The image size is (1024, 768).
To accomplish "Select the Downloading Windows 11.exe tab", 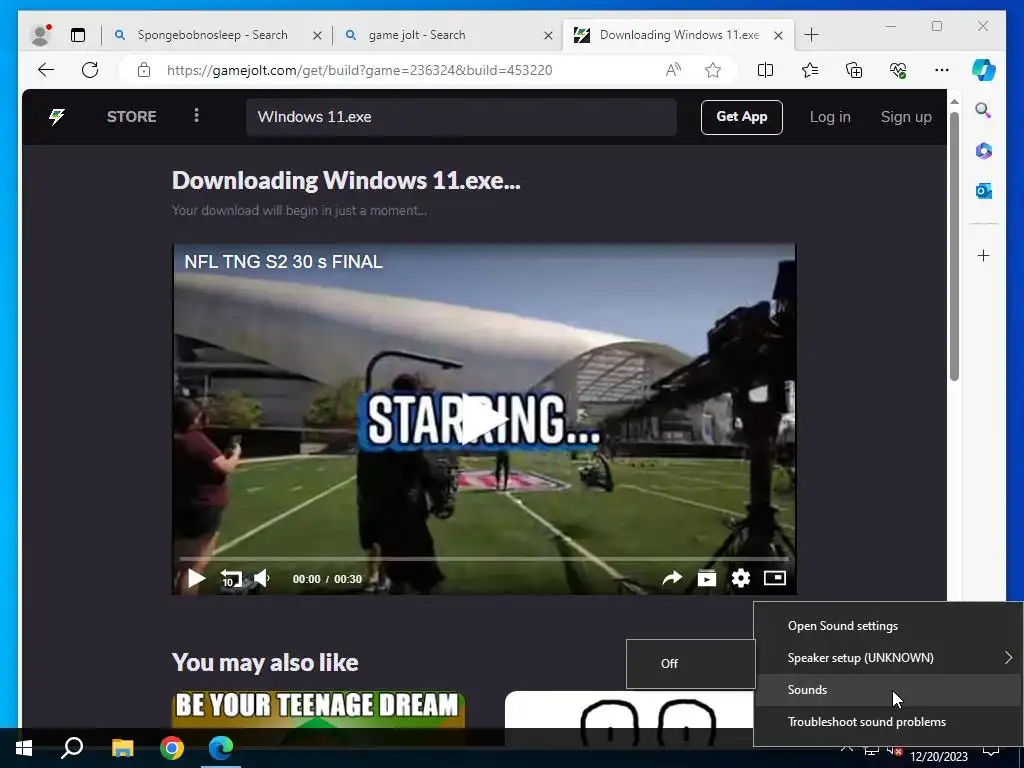I will pyautogui.click(x=679, y=35).
